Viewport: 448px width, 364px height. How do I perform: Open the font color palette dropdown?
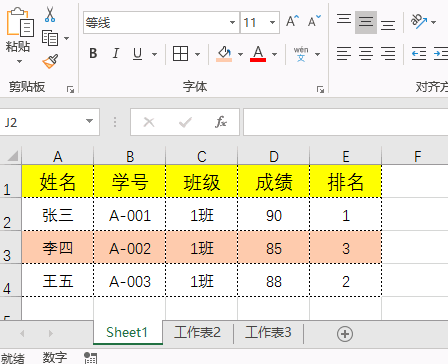[274, 54]
